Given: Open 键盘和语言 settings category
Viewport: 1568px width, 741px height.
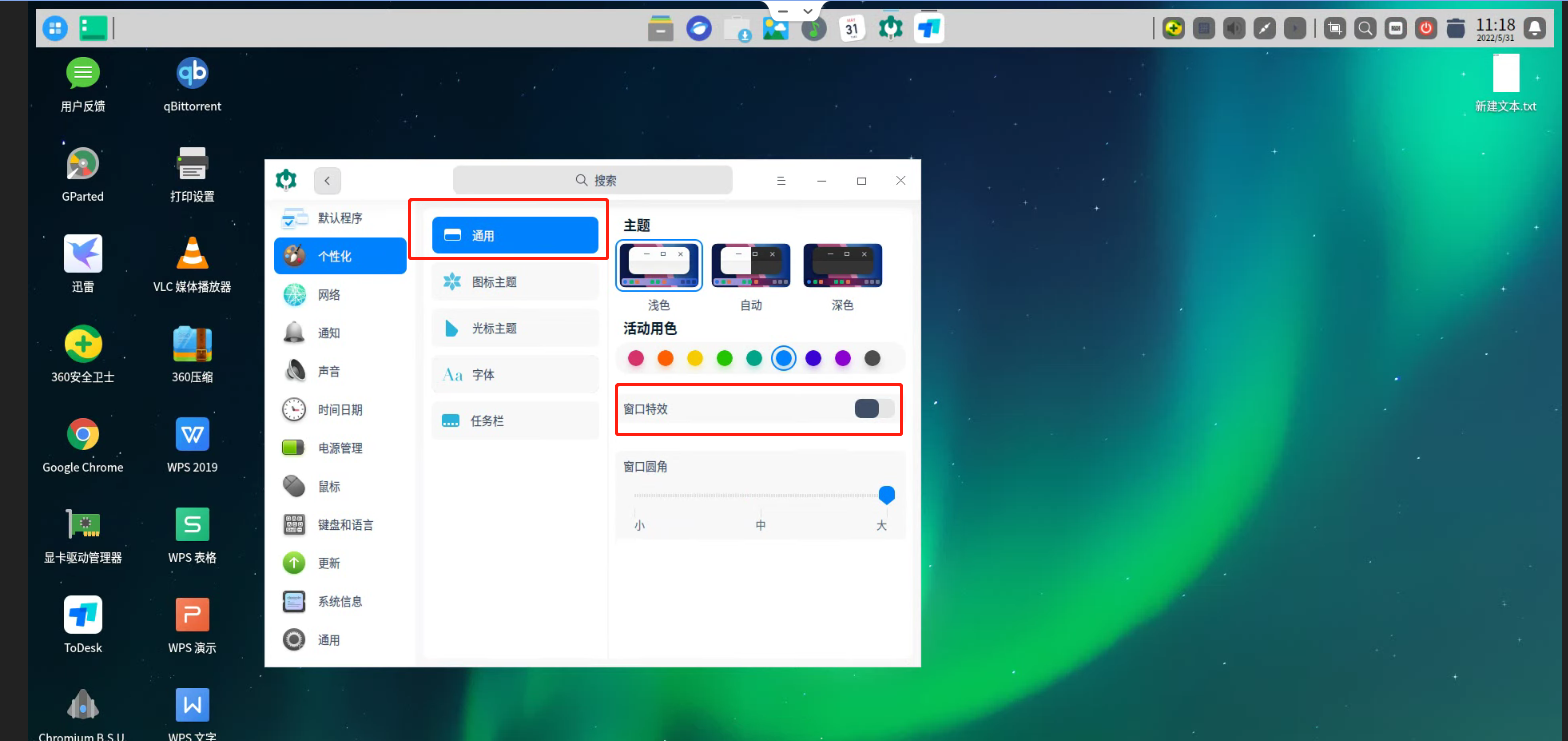Looking at the screenshot, I should point(340,525).
